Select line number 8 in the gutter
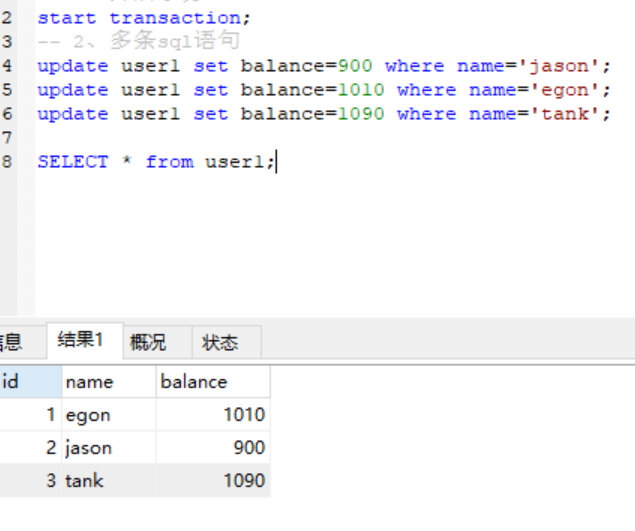This screenshot has height=531, width=635. pos(7,162)
